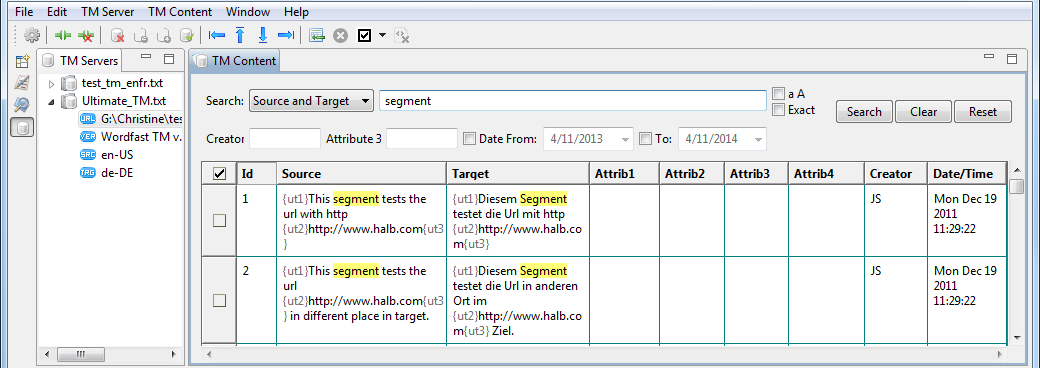Click the blue up arrow toolbar icon

coord(240,35)
